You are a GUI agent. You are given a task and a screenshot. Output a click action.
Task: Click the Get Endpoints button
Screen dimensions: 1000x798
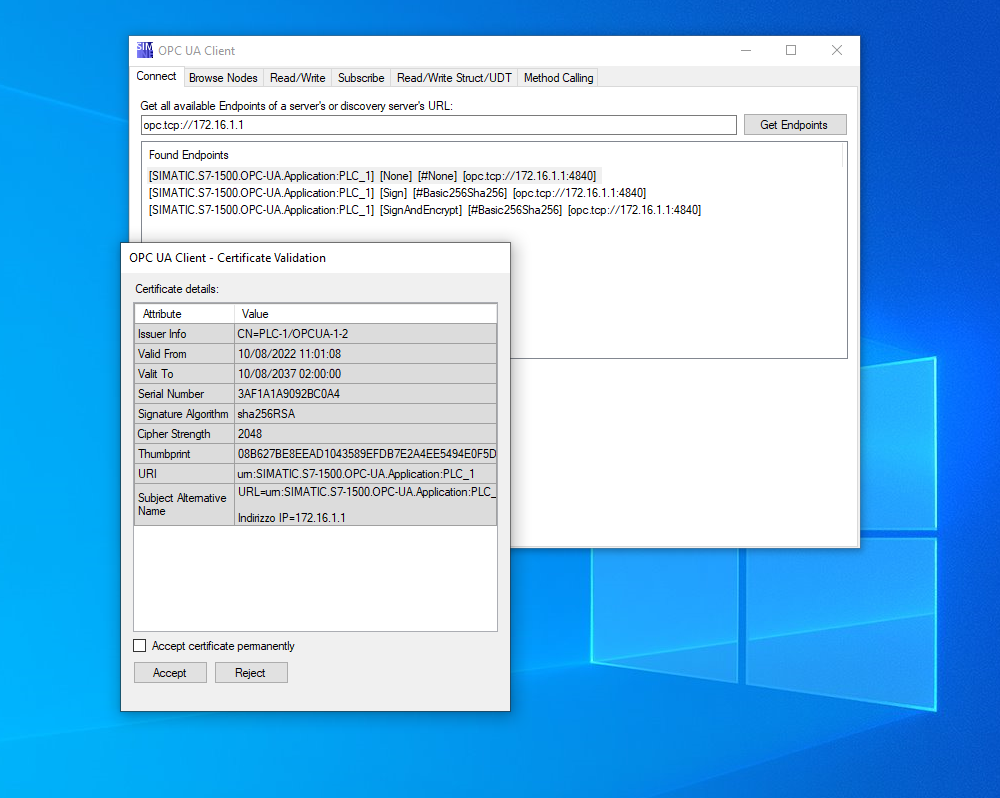(794, 124)
